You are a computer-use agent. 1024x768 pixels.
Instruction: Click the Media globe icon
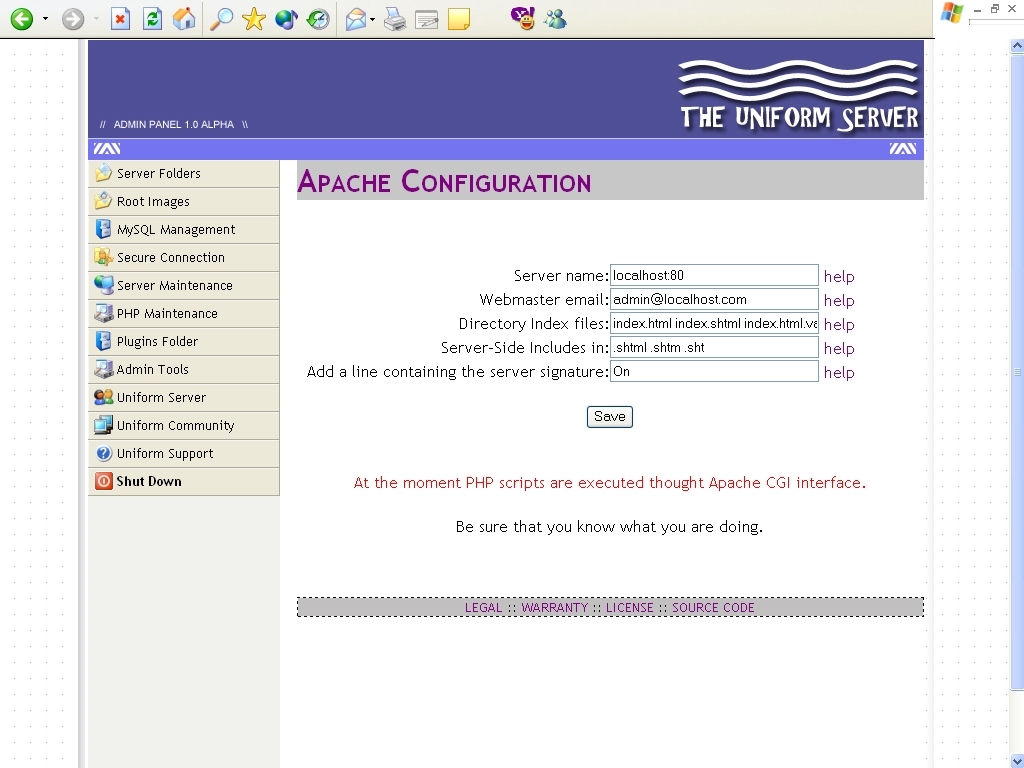point(286,19)
